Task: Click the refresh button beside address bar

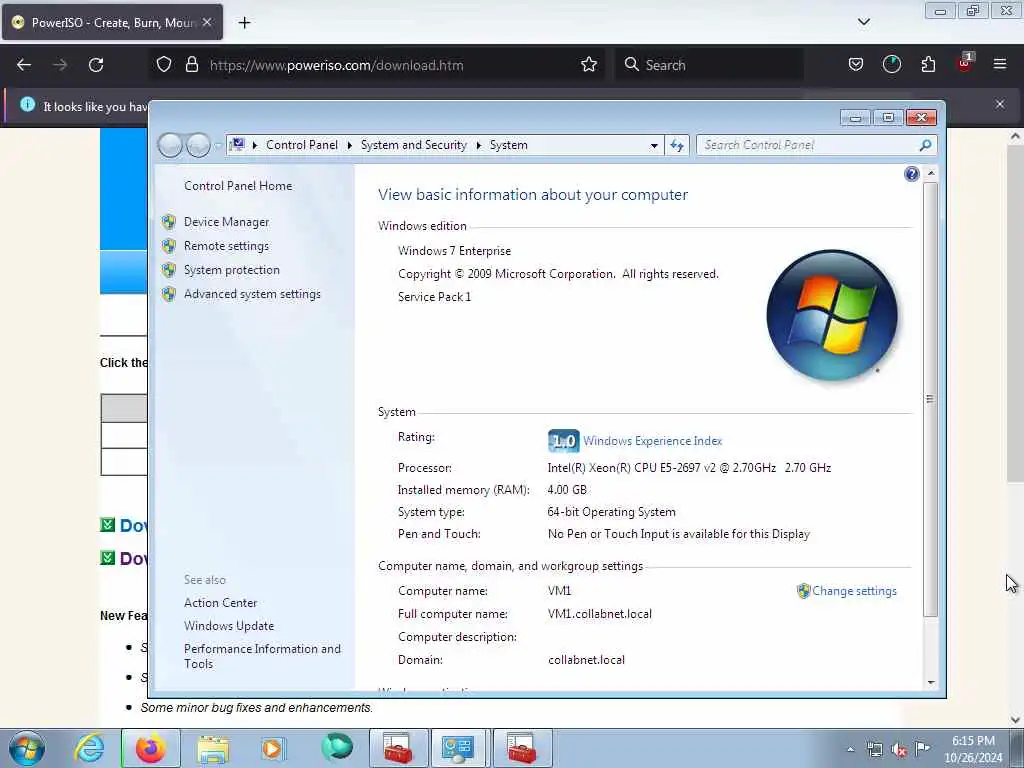Action: tap(677, 145)
